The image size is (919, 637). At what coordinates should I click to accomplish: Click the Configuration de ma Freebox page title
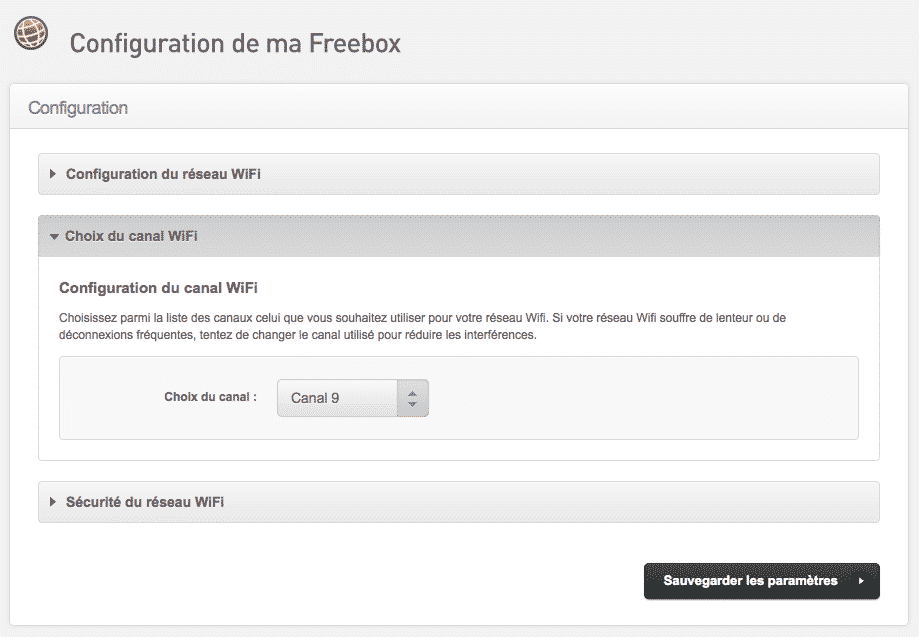(235, 44)
